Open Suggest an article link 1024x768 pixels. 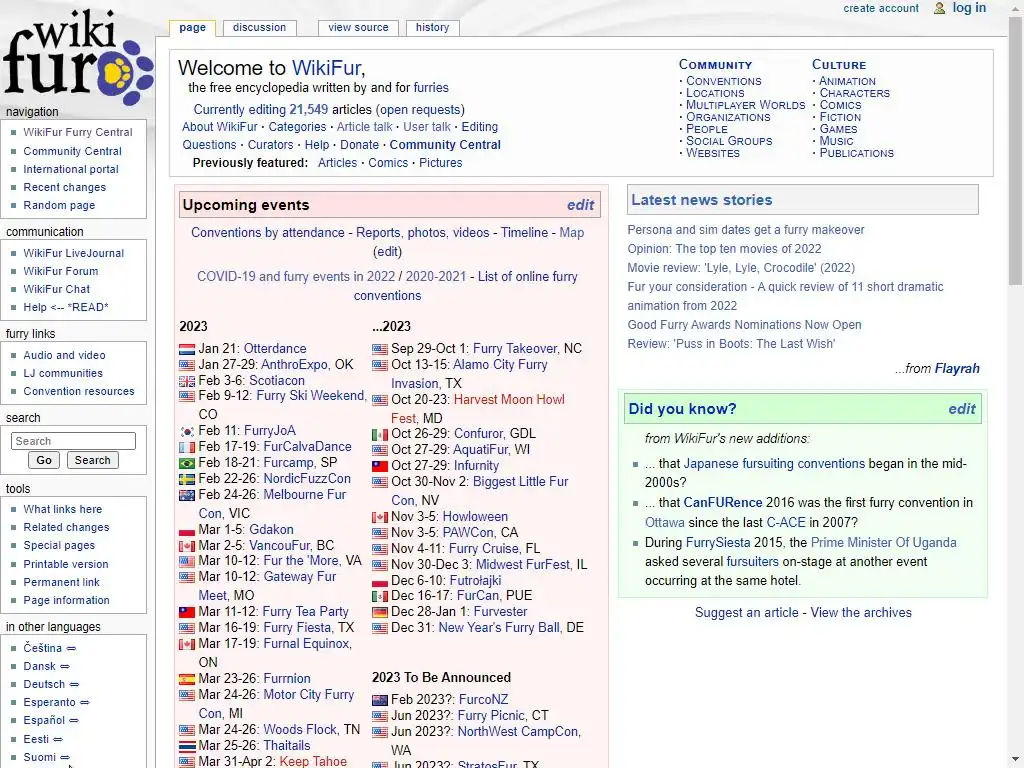(x=746, y=613)
